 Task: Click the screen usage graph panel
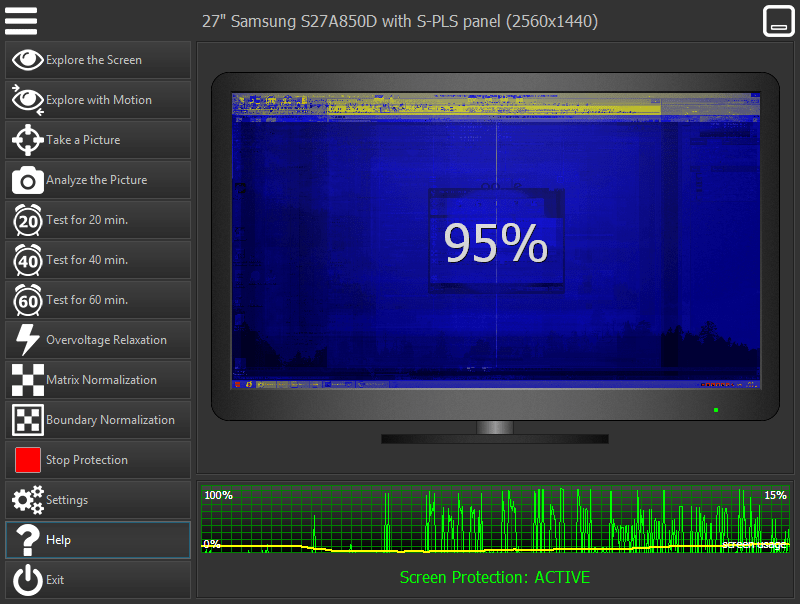click(496, 520)
